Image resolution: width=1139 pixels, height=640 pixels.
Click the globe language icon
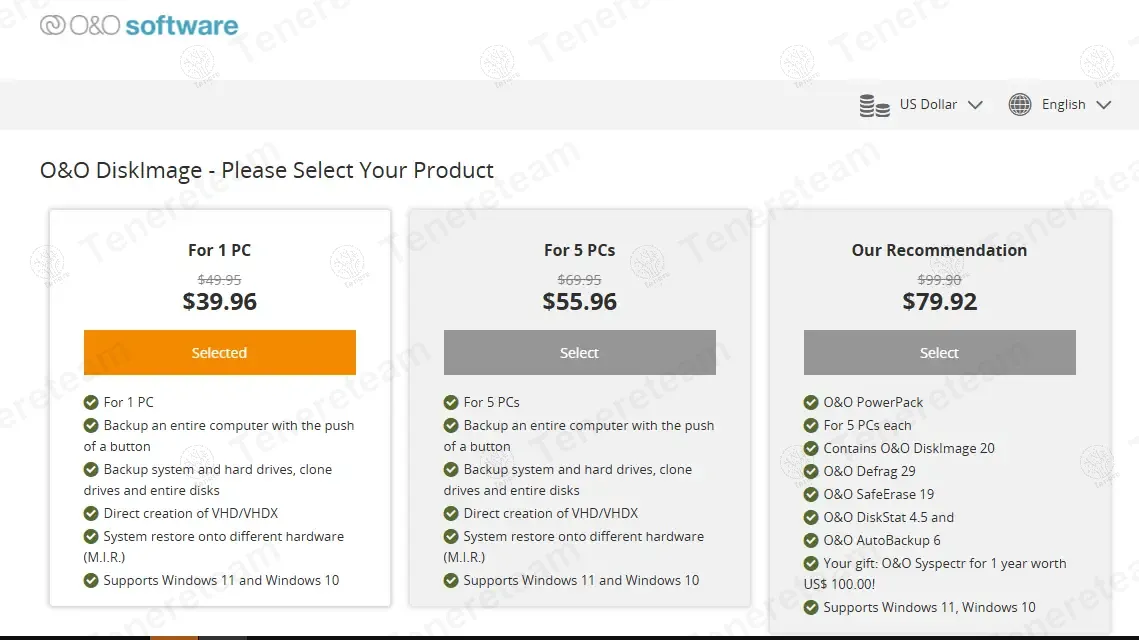pos(1019,105)
